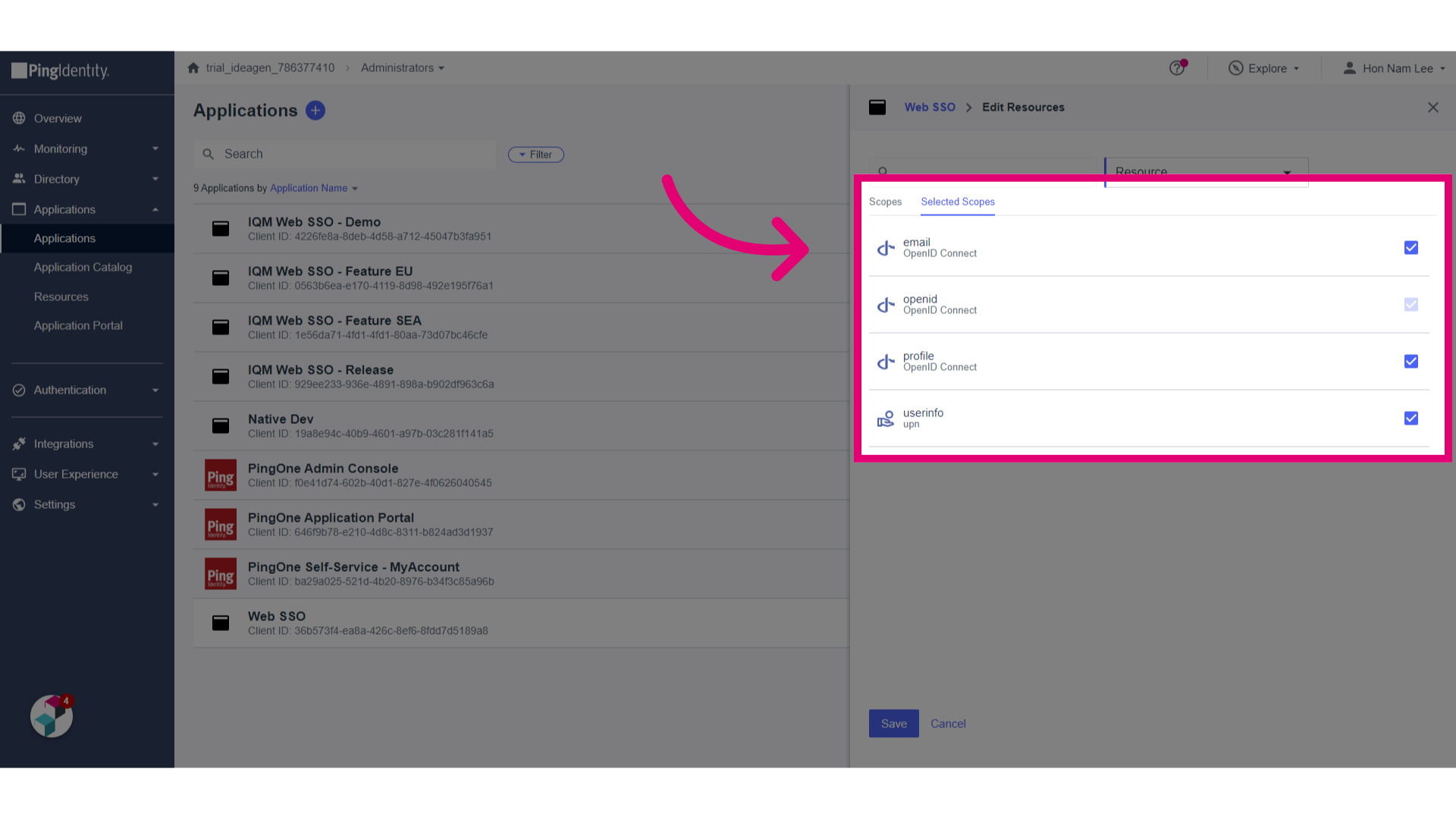Click the Web SSO breadcrumb link
Viewport: 1456px width, 819px height.
click(x=930, y=107)
